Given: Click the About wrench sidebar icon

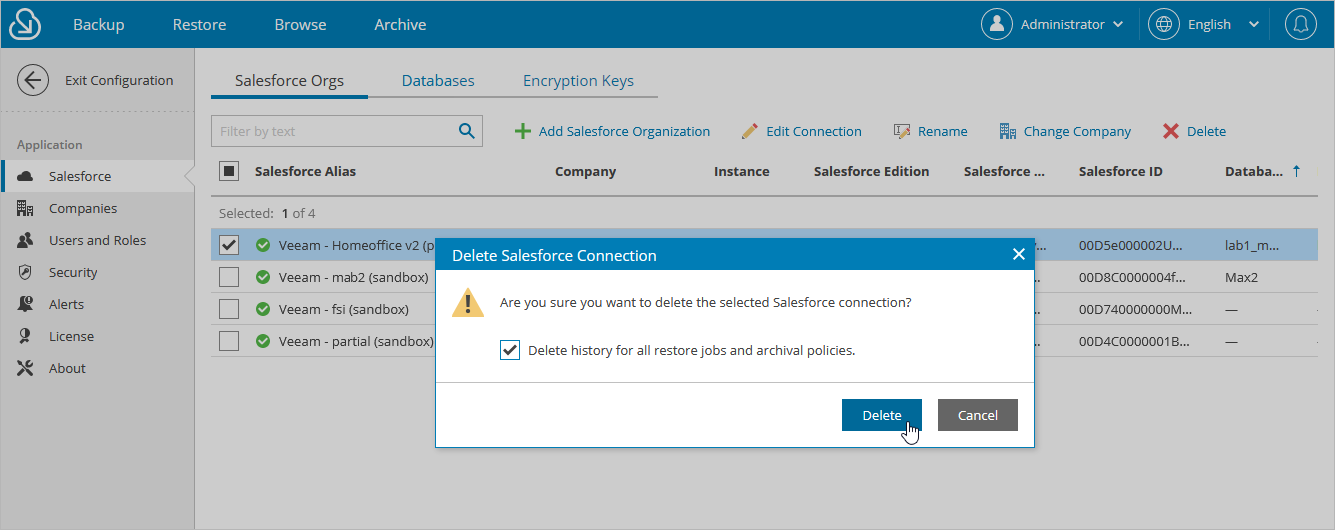Looking at the screenshot, I should 26,368.
